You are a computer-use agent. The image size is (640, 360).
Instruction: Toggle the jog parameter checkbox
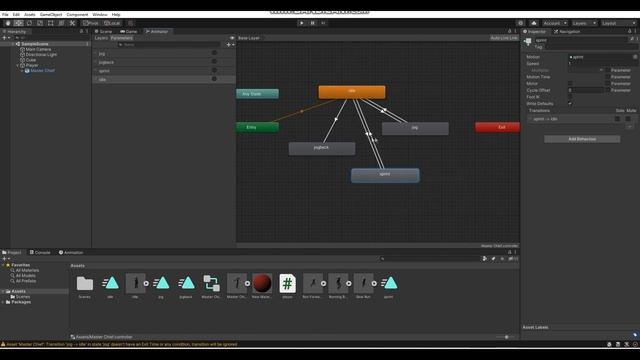(214, 53)
